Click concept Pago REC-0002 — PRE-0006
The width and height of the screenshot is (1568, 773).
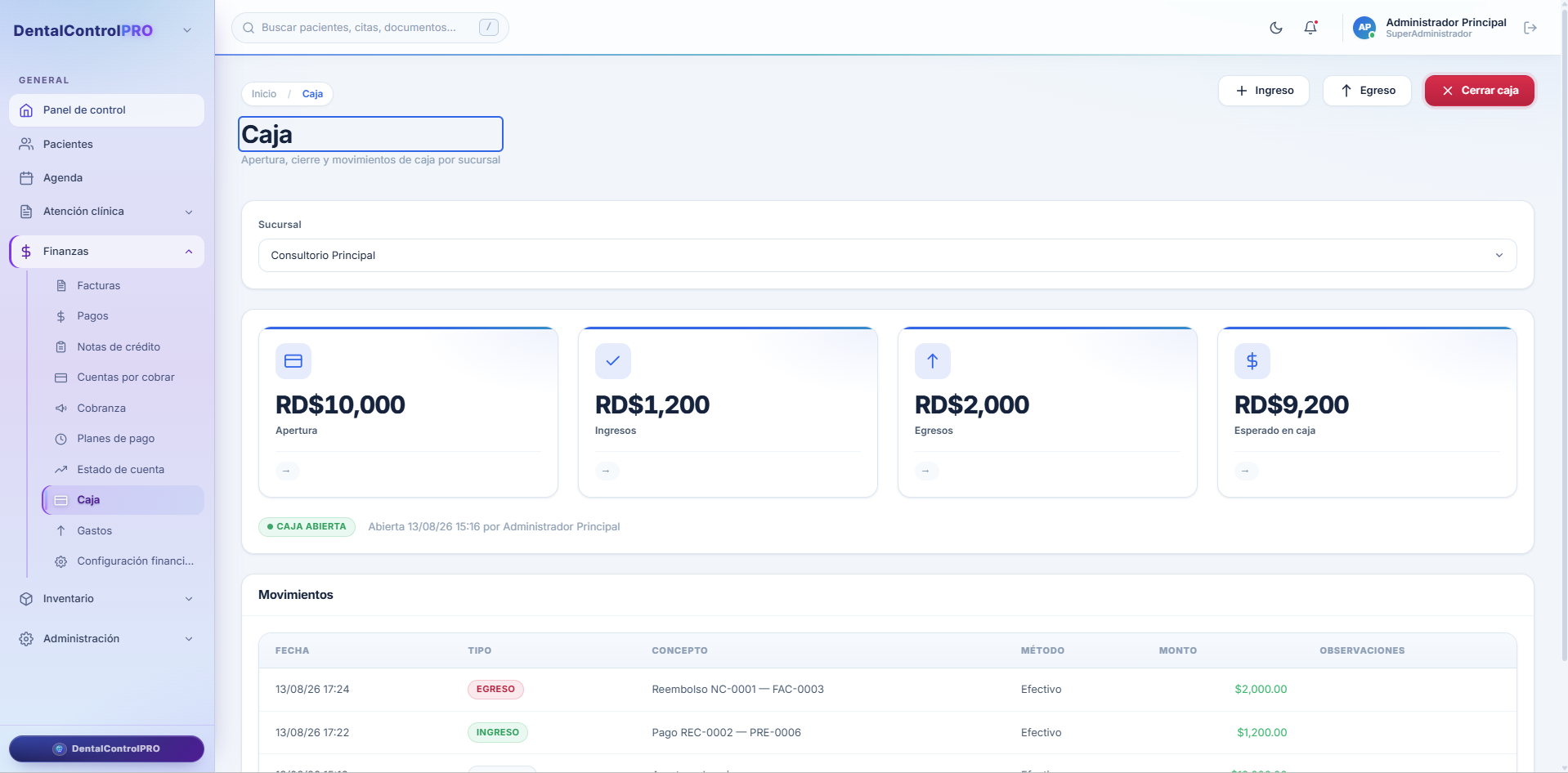point(727,733)
